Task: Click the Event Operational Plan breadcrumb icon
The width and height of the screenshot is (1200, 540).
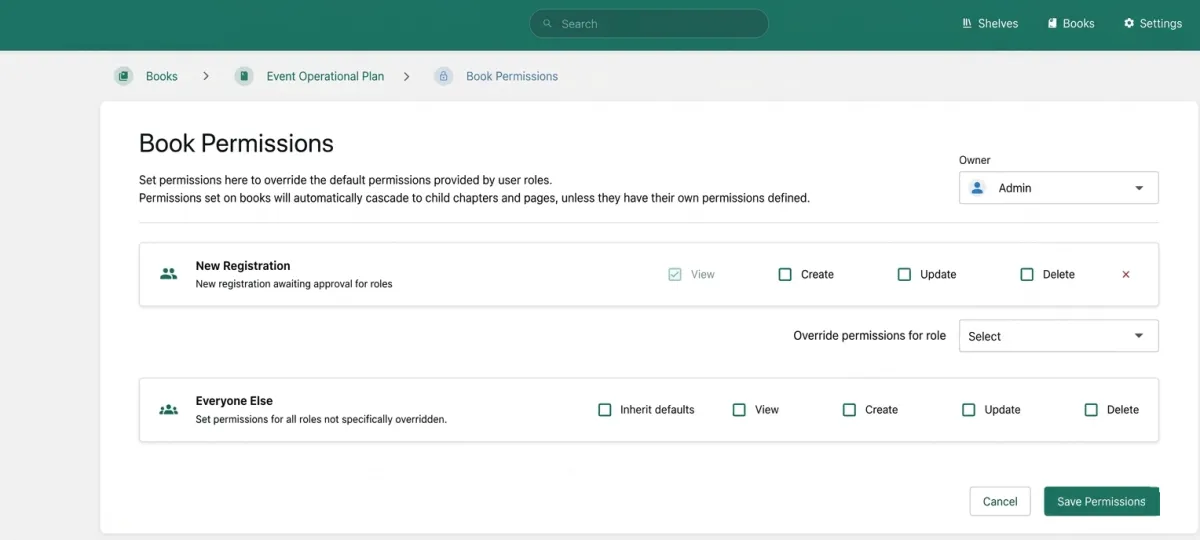Action: point(244,76)
